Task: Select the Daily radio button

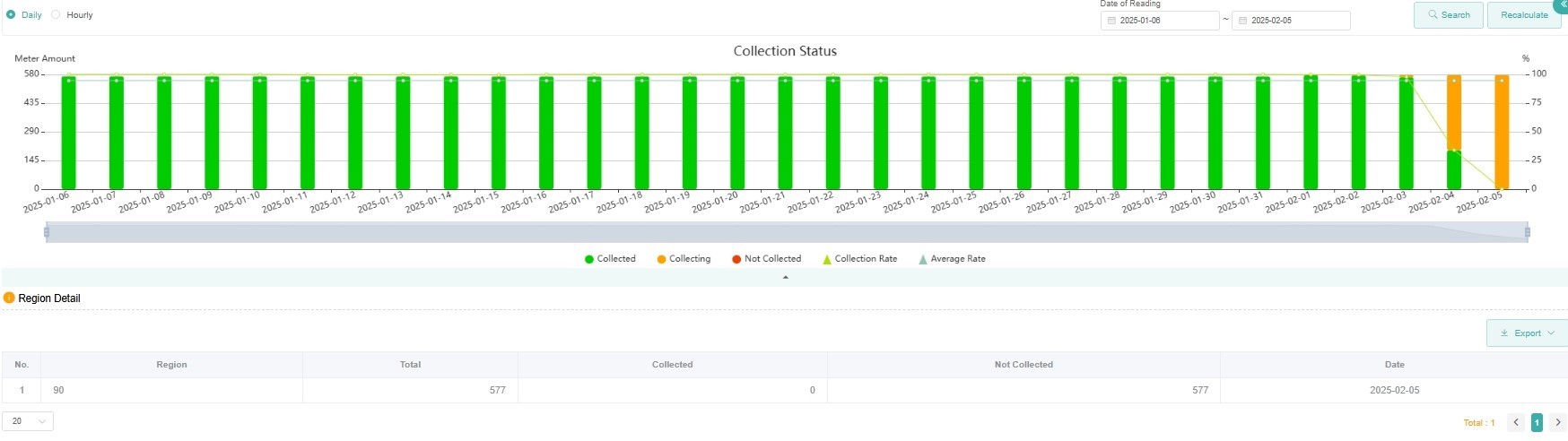Action: pyautogui.click(x=11, y=15)
